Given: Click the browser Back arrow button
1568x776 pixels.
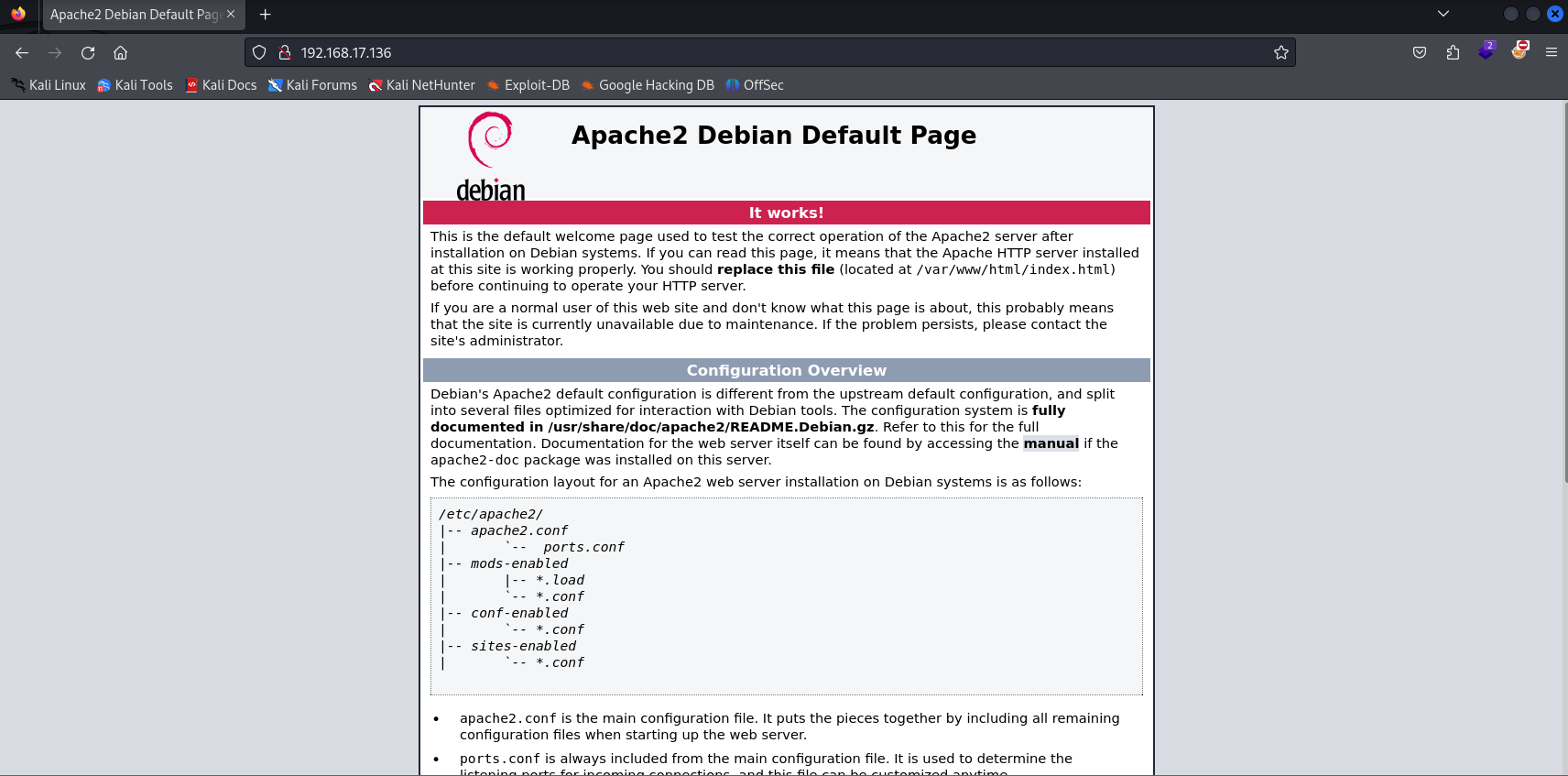Looking at the screenshot, I should 22,53.
